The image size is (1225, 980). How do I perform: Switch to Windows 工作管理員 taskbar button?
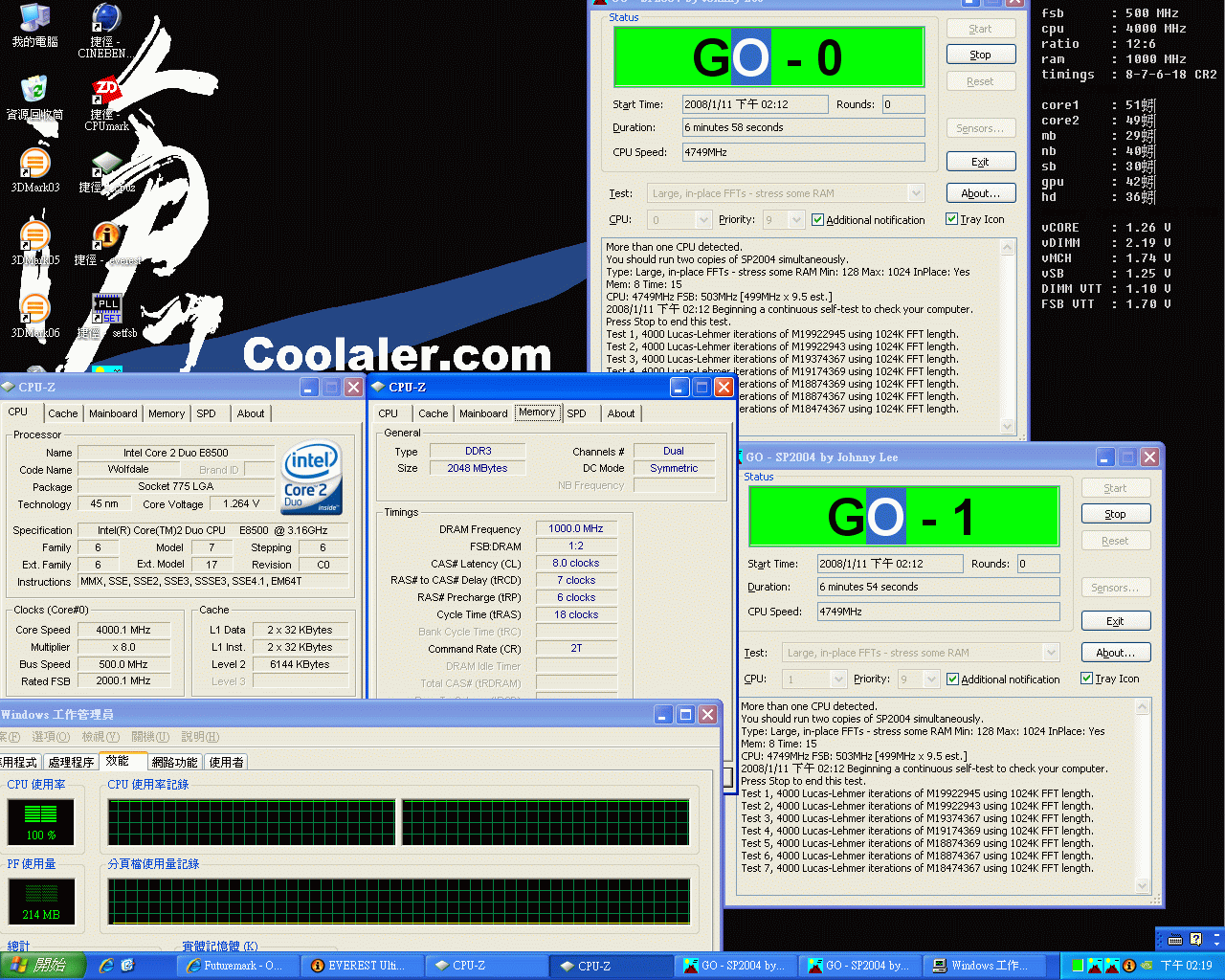(x=983, y=966)
